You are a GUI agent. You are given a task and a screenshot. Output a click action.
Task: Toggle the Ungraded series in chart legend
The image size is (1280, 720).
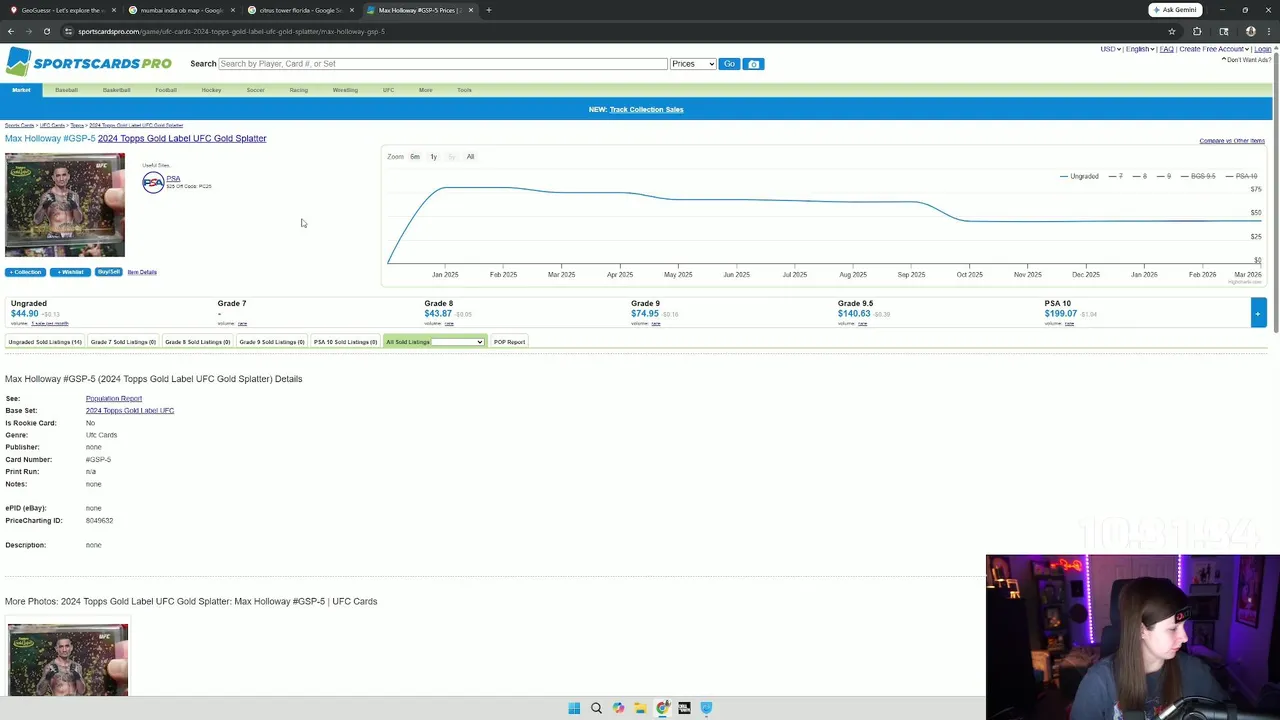pyautogui.click(x=1079, y=176)
